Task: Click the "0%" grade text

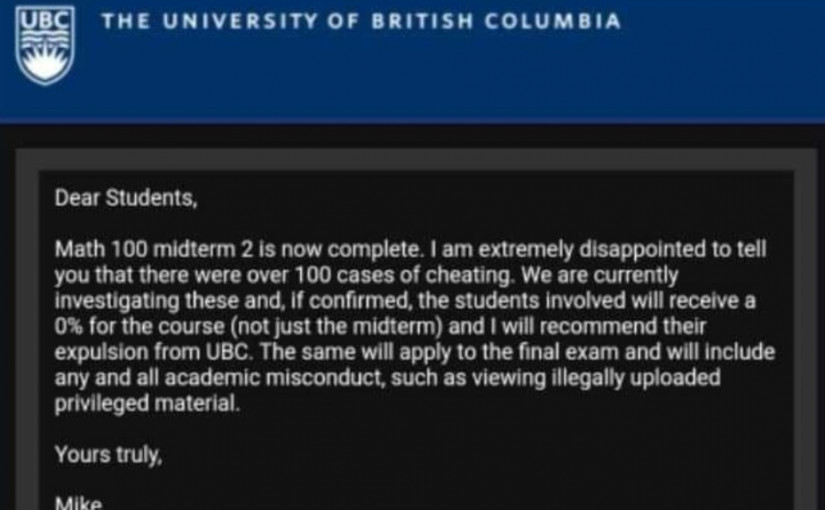Action: pyautogui.click(x=71, y=326)
